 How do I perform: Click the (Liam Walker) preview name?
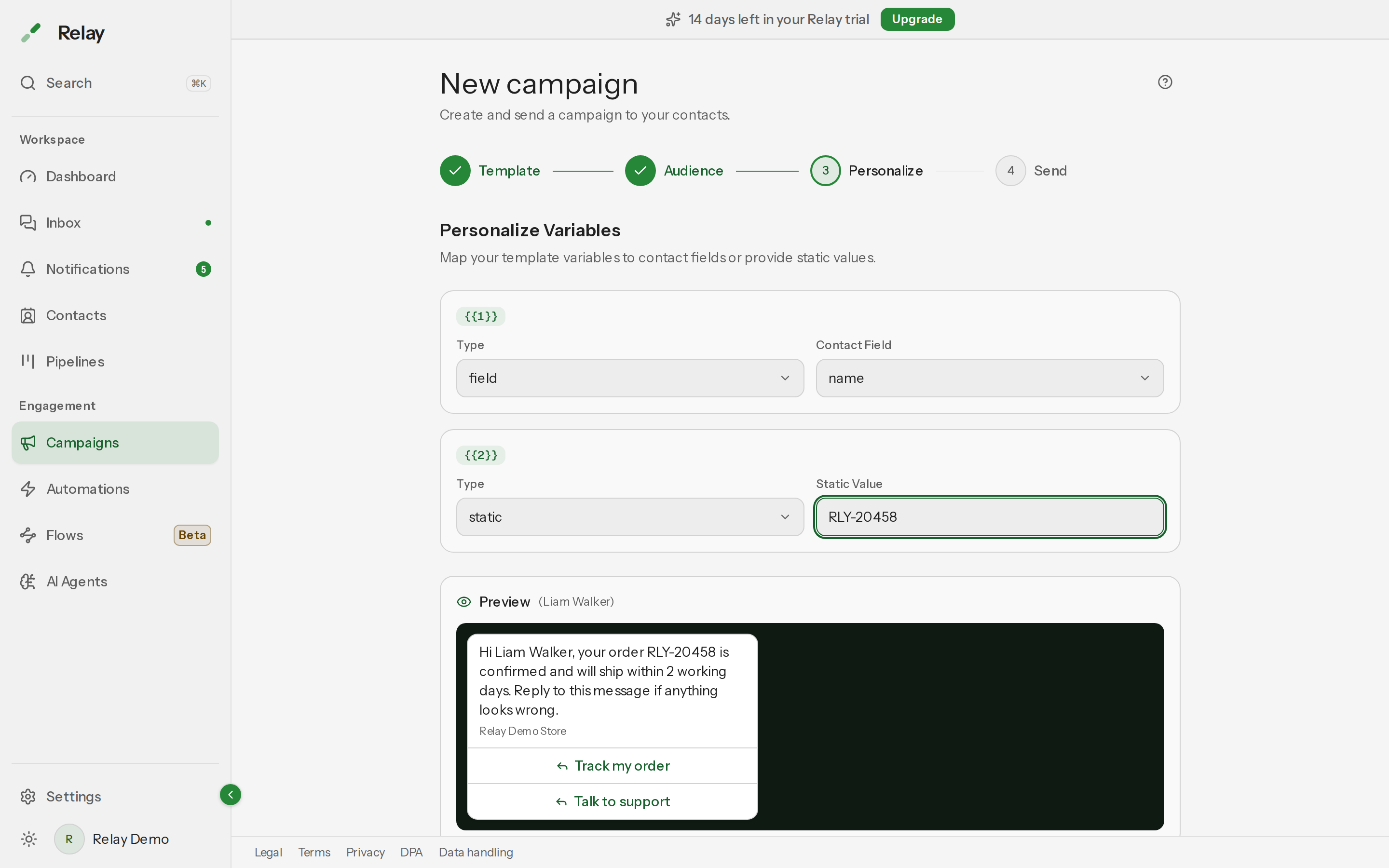pos(576,602)
